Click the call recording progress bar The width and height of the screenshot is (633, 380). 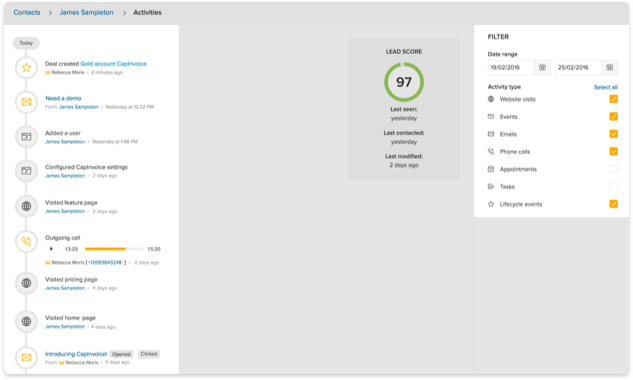(114, 249)
